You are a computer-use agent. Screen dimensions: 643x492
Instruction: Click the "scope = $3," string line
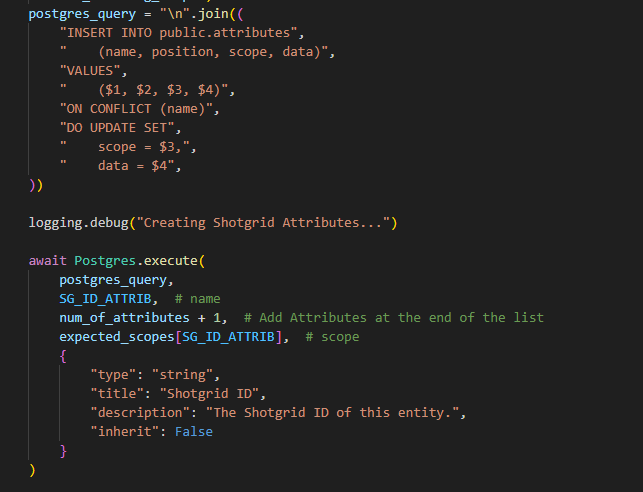click(124, 147)
